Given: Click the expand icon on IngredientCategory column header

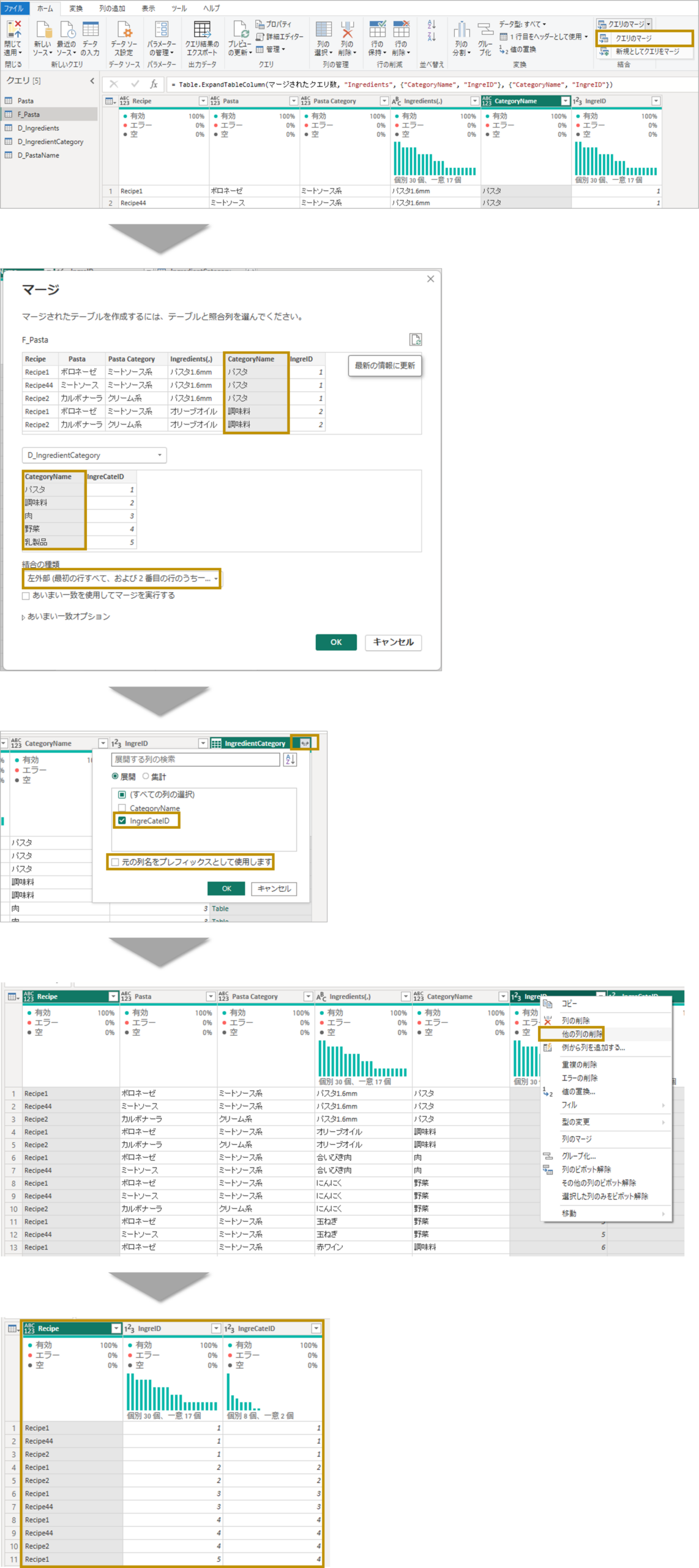Looking at the screenshot, I should 304,743.
